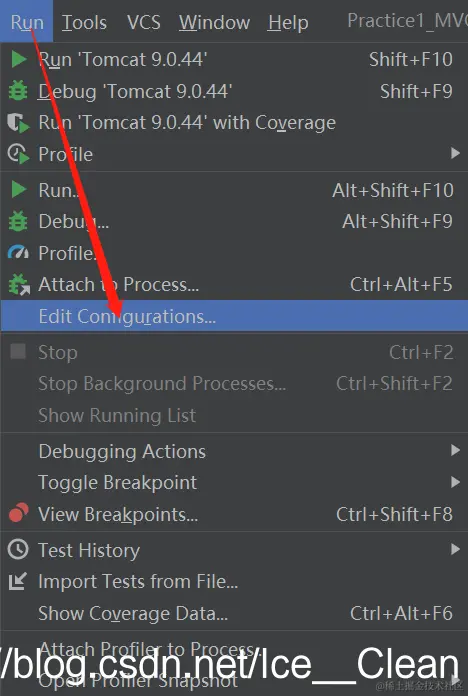Image resolution: width=468 pixels, height=696 pixels.
Task: Click the Profile... speedometer icon
Action: [18, 253]
